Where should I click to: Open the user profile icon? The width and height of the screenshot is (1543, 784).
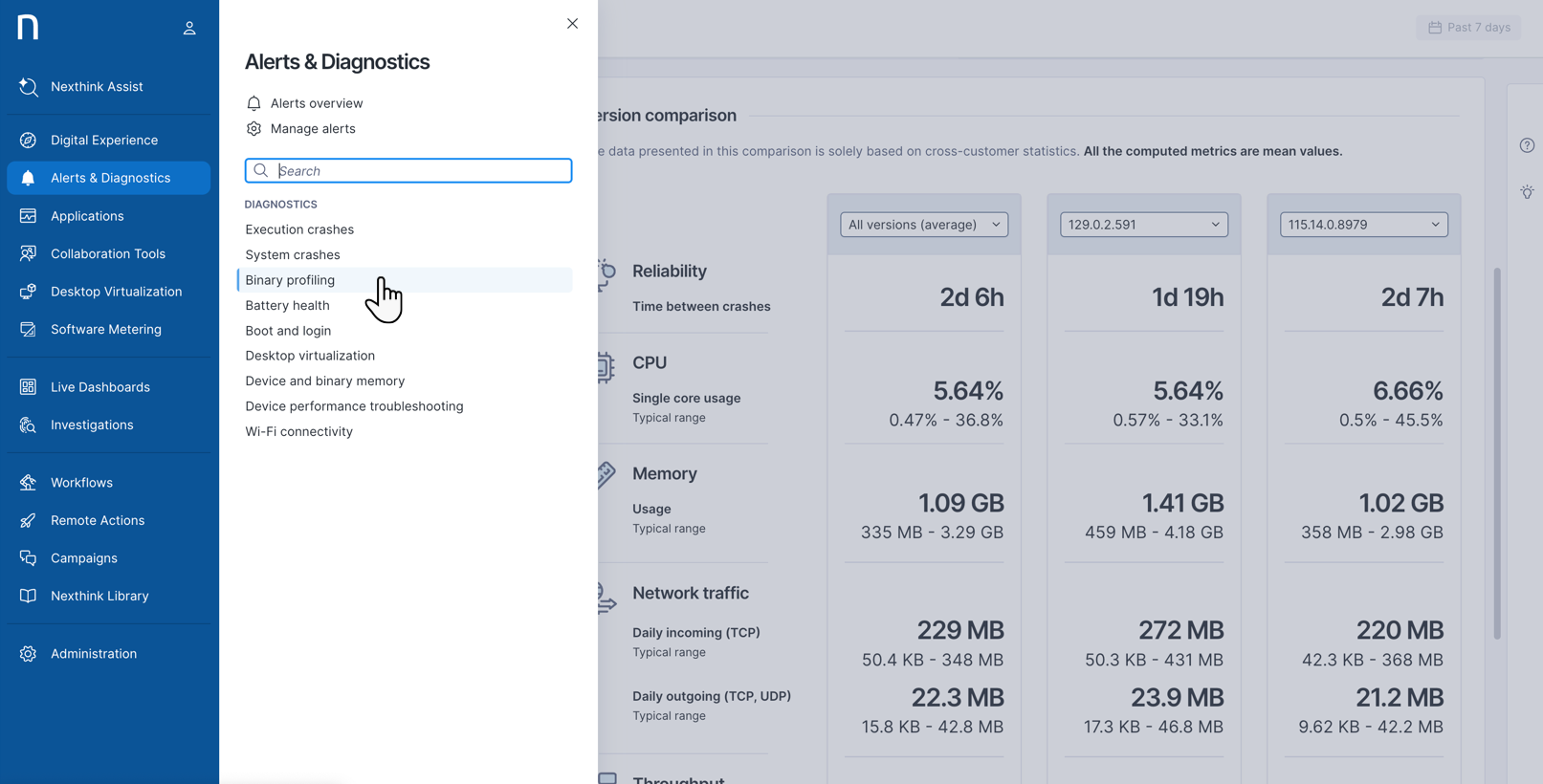(x=189, y=28)
